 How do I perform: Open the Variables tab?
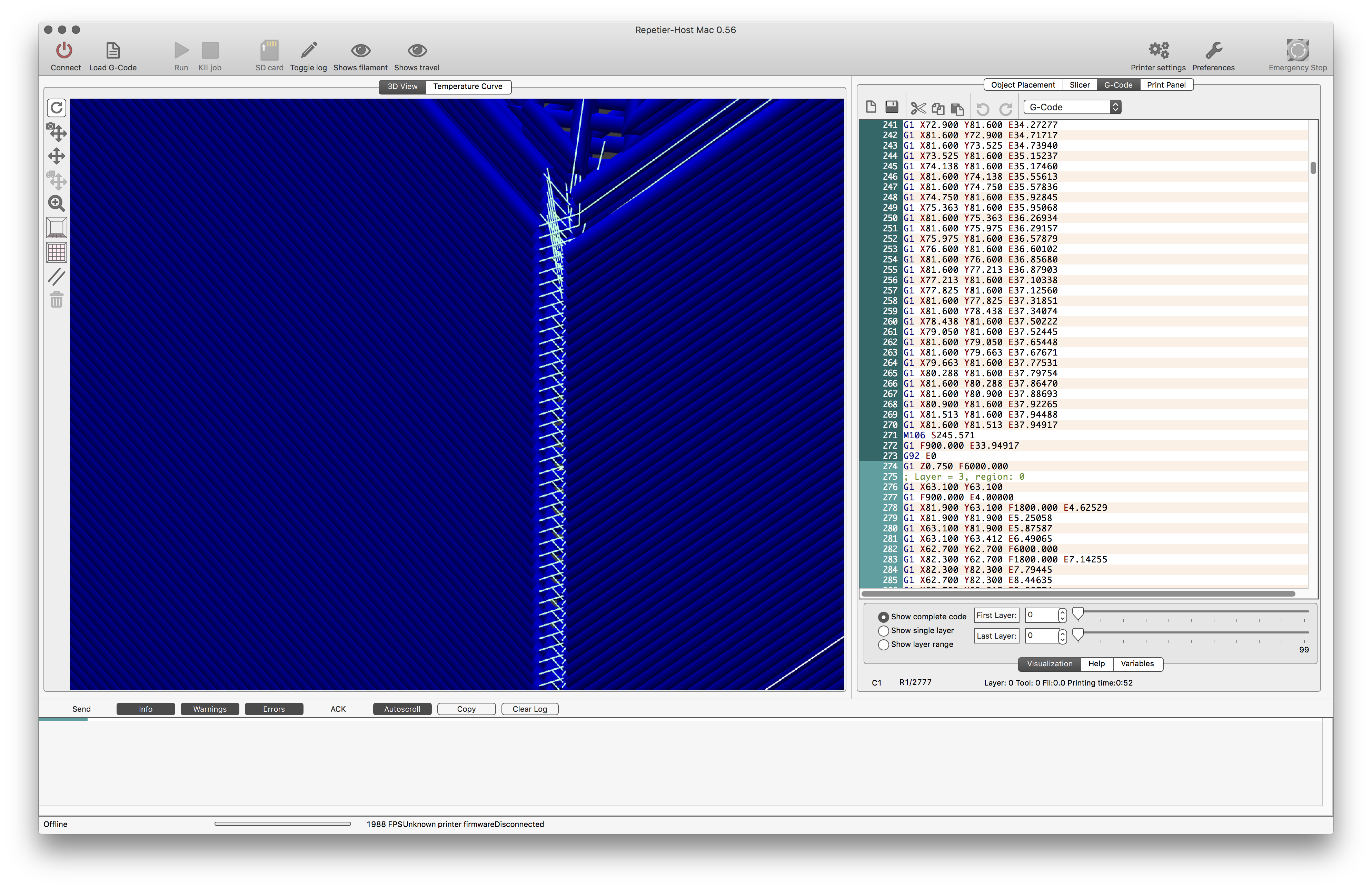[1137, 664]
